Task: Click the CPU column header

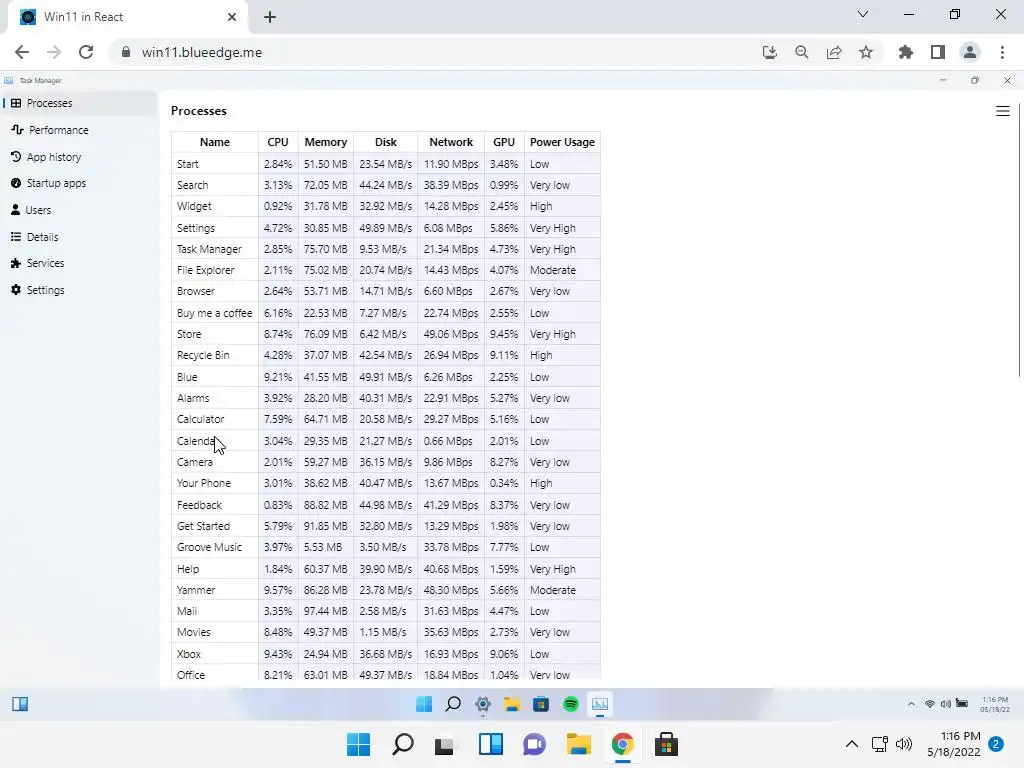Action: [278, 142]
